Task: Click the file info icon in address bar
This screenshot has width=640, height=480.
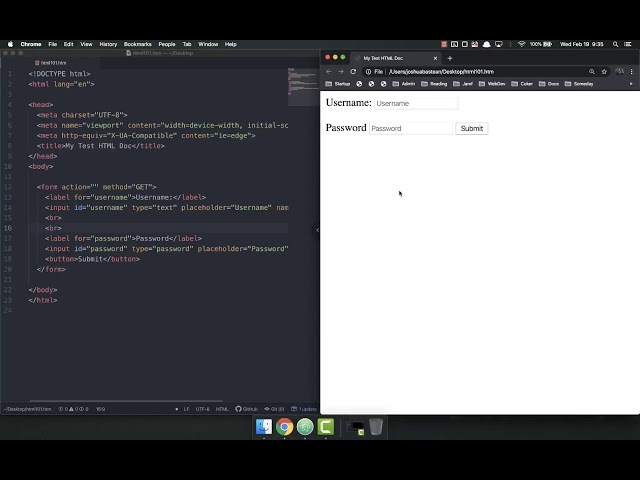Action: [x=368, y=72]
